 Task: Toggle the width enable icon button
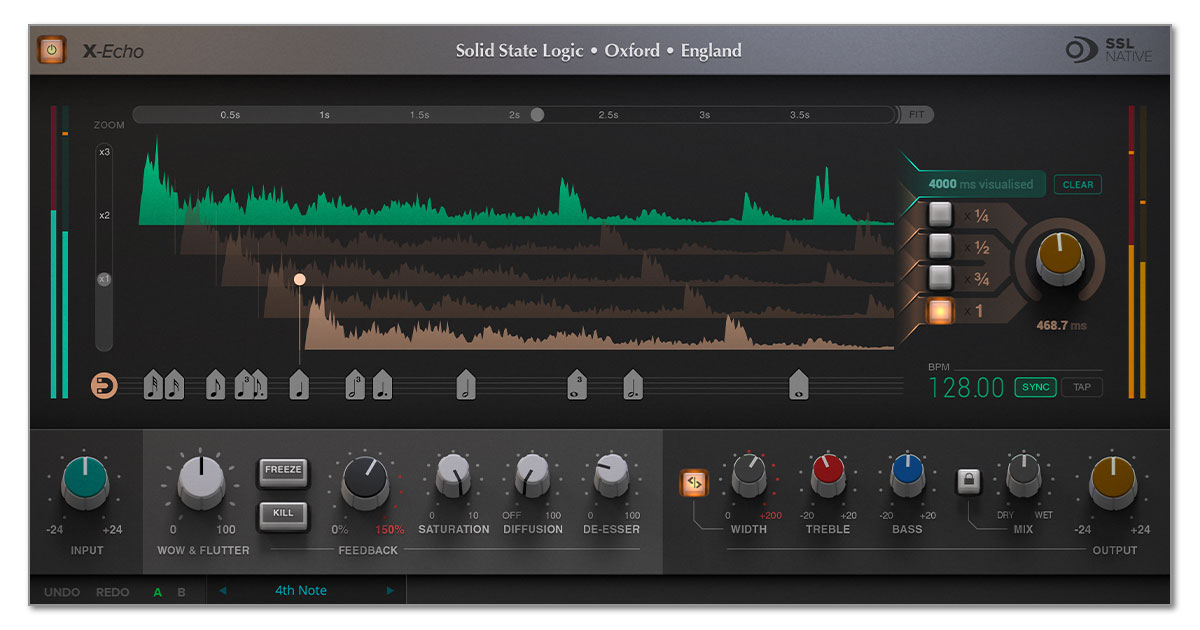tap(693, 483)
